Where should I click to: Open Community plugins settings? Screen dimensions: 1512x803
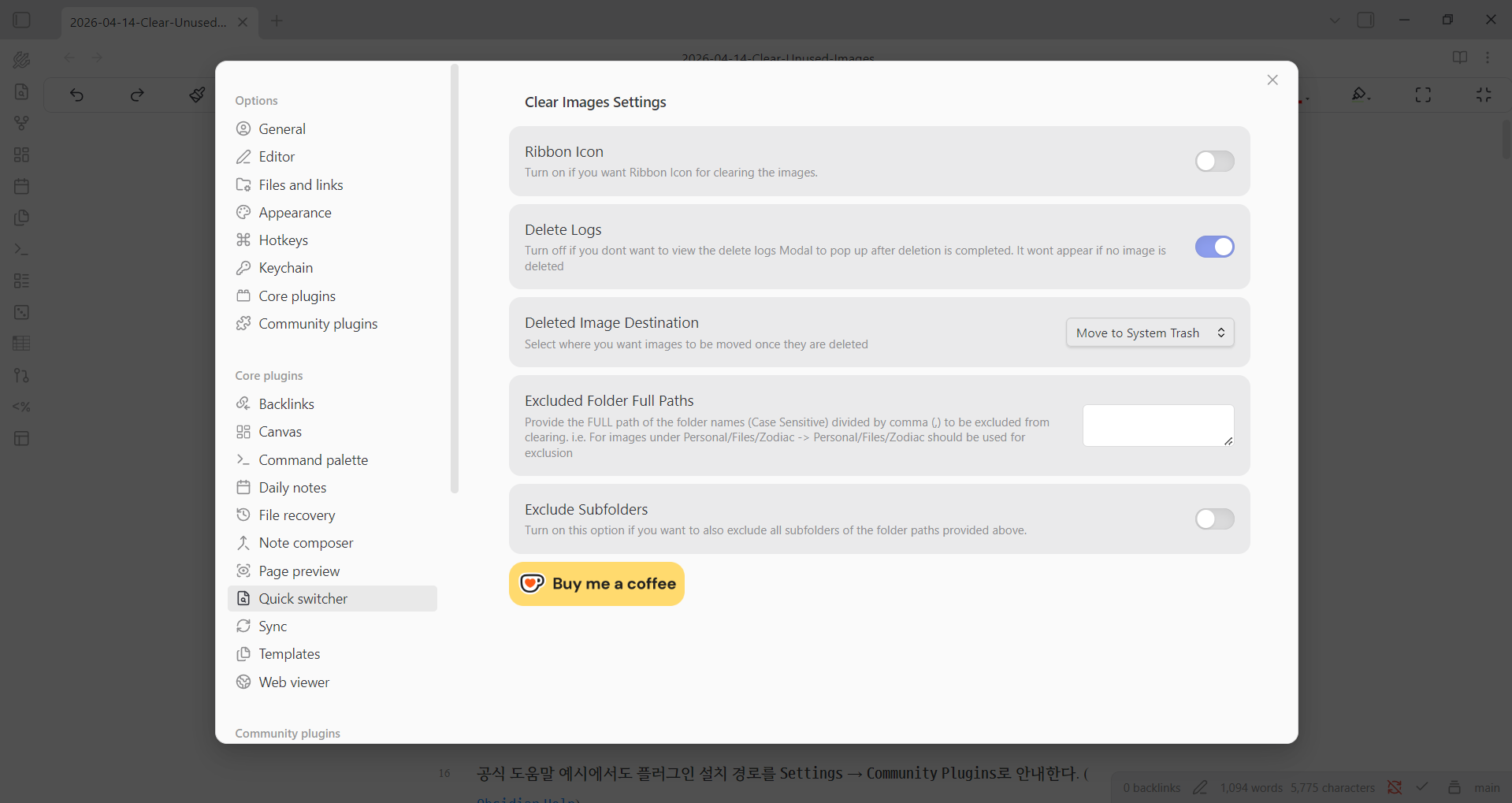point(332,324)
